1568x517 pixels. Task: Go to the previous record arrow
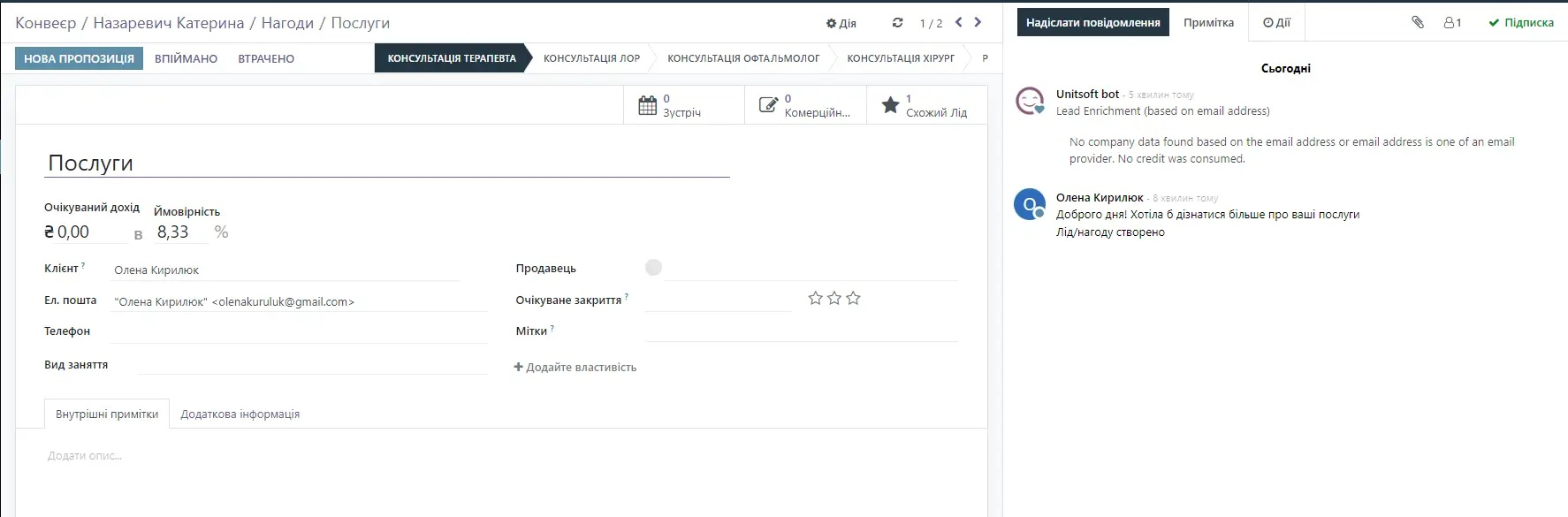958,23
